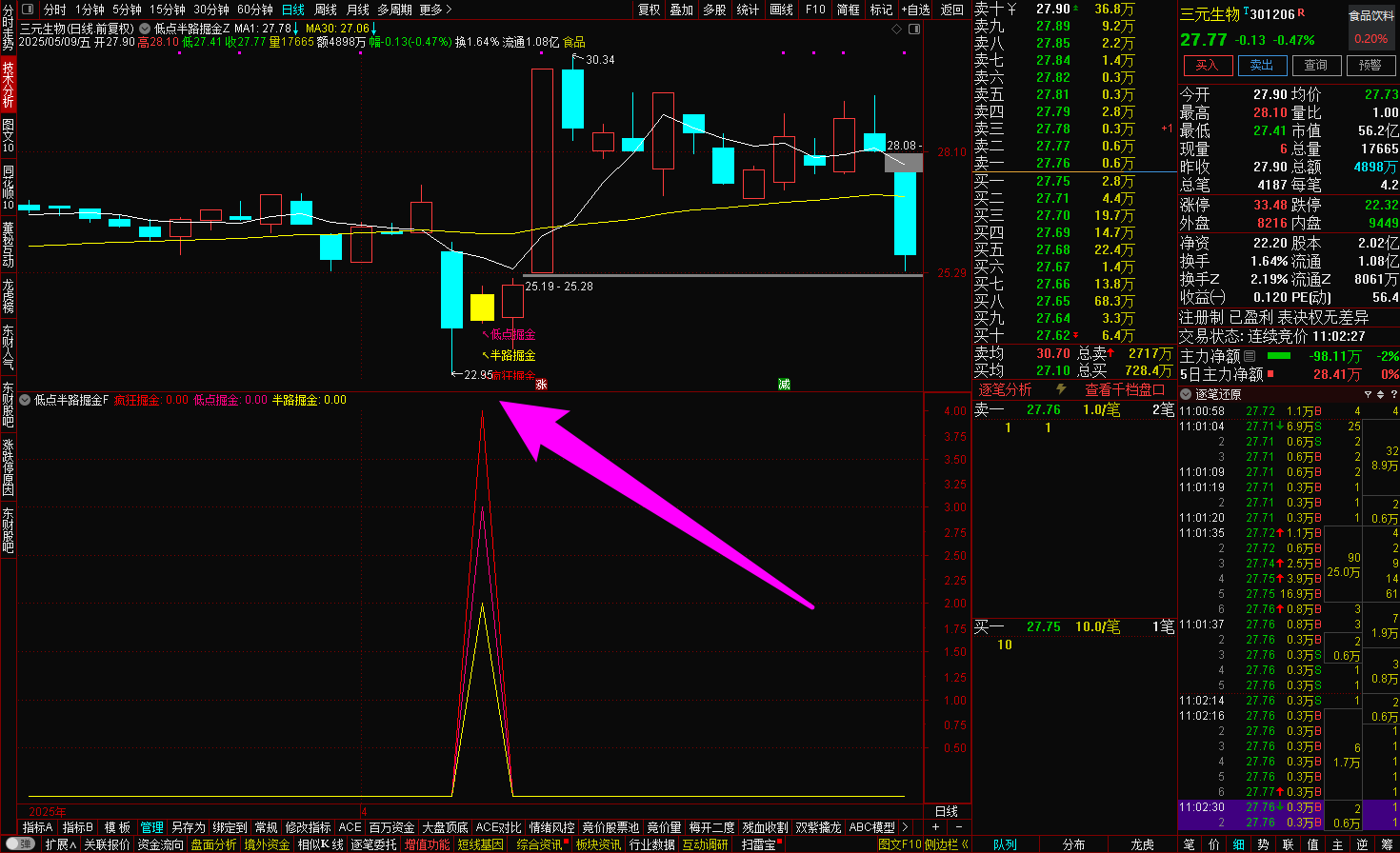Click the sort arrows icon in 逐笔还原 header
Image resolution: width=1400 pixels, height=853 pixels.
(x=1379, y=394)
